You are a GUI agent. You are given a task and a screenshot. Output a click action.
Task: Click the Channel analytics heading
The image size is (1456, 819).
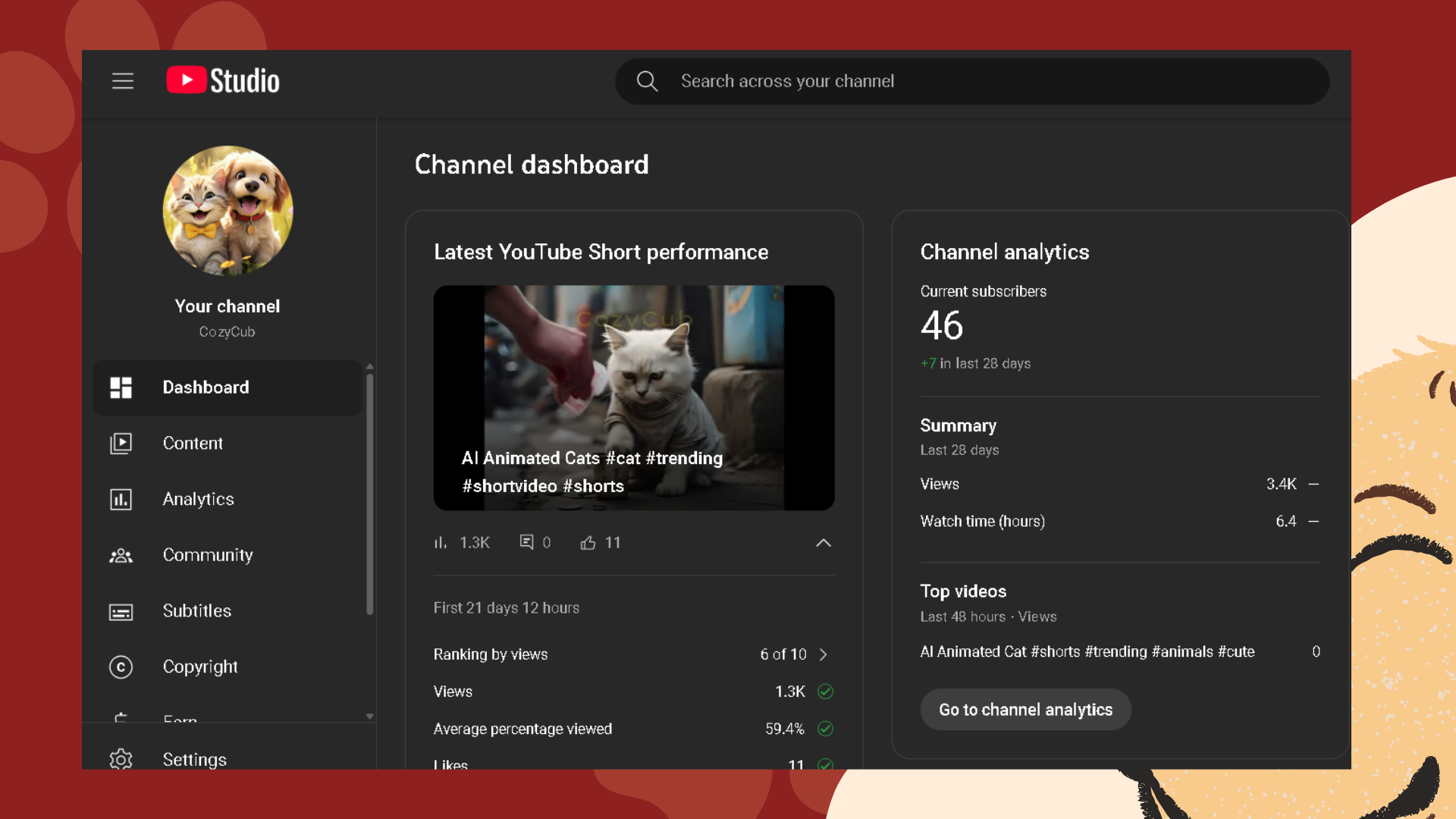pyautogui.click(x=1005, y=252)
